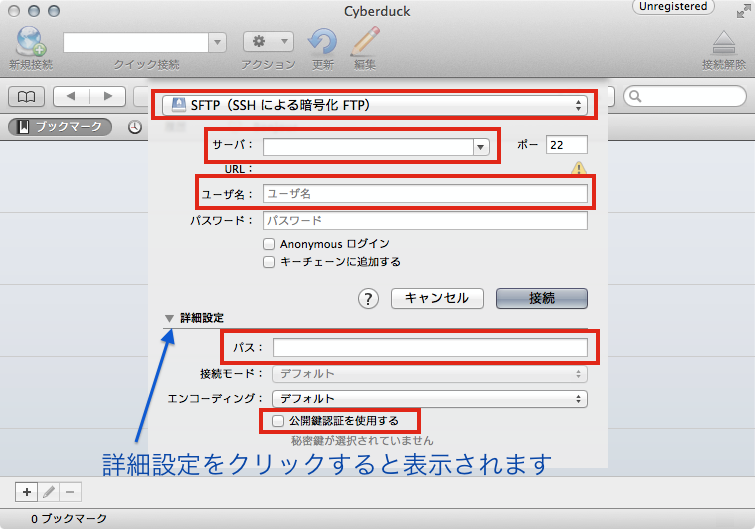The width and height of the screenshot is (755, 529).
Task: Open the New Connection globe icon
Action: coord(30,41)
